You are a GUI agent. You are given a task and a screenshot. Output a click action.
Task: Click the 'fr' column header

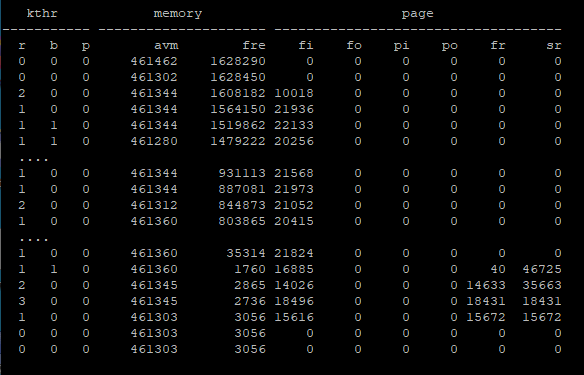click(x=498, y=45)
